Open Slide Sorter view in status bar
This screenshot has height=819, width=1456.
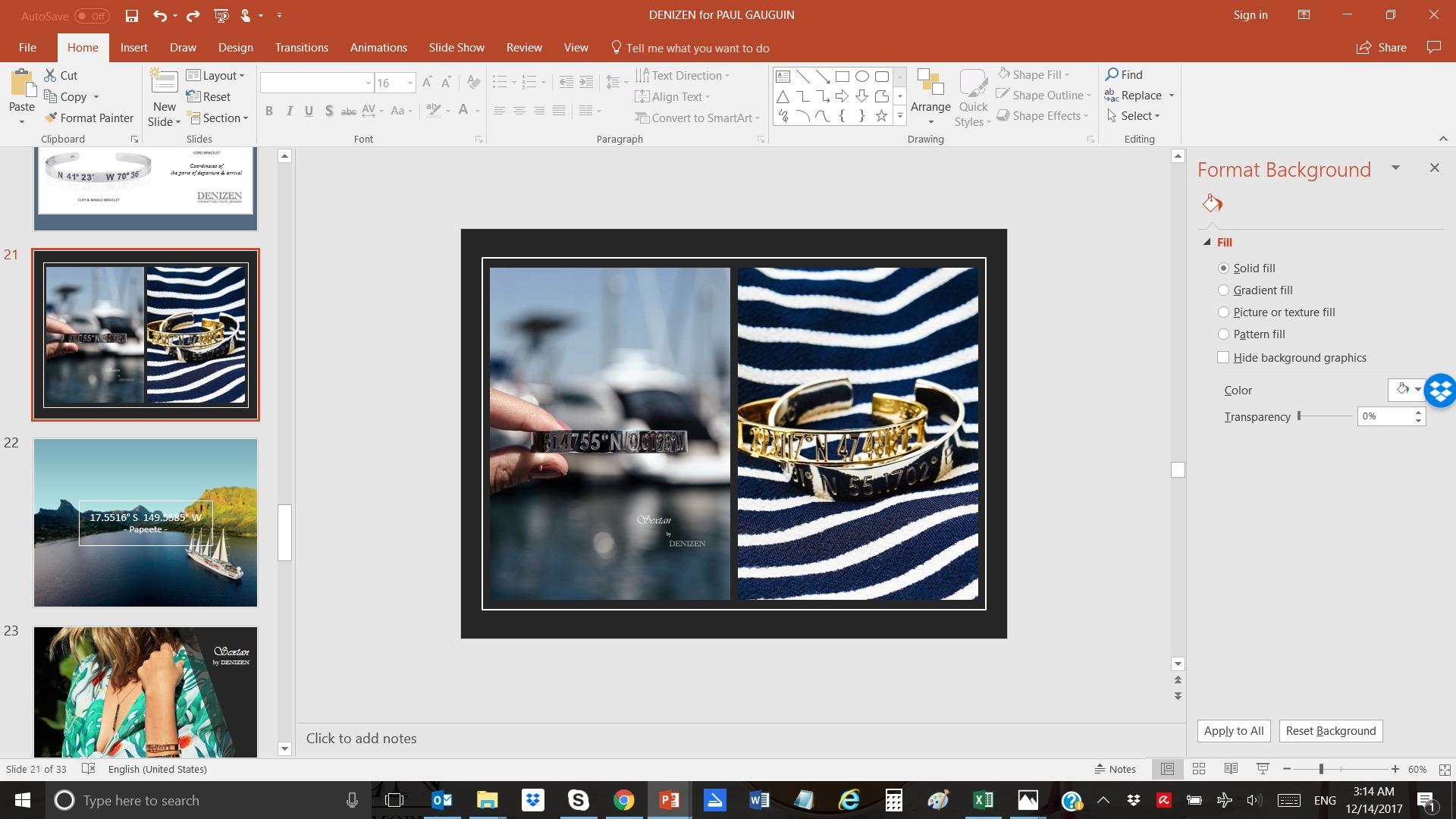coord(1199,769)
